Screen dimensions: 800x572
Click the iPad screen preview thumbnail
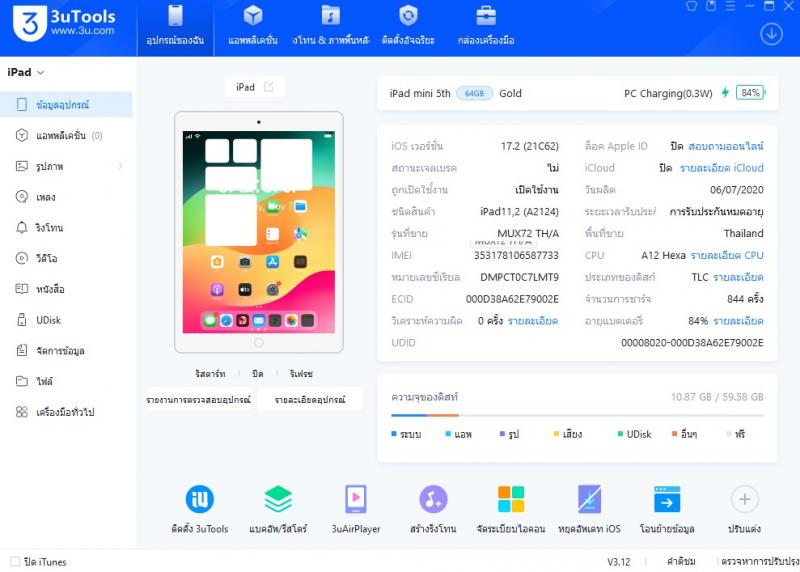point(259,232)
